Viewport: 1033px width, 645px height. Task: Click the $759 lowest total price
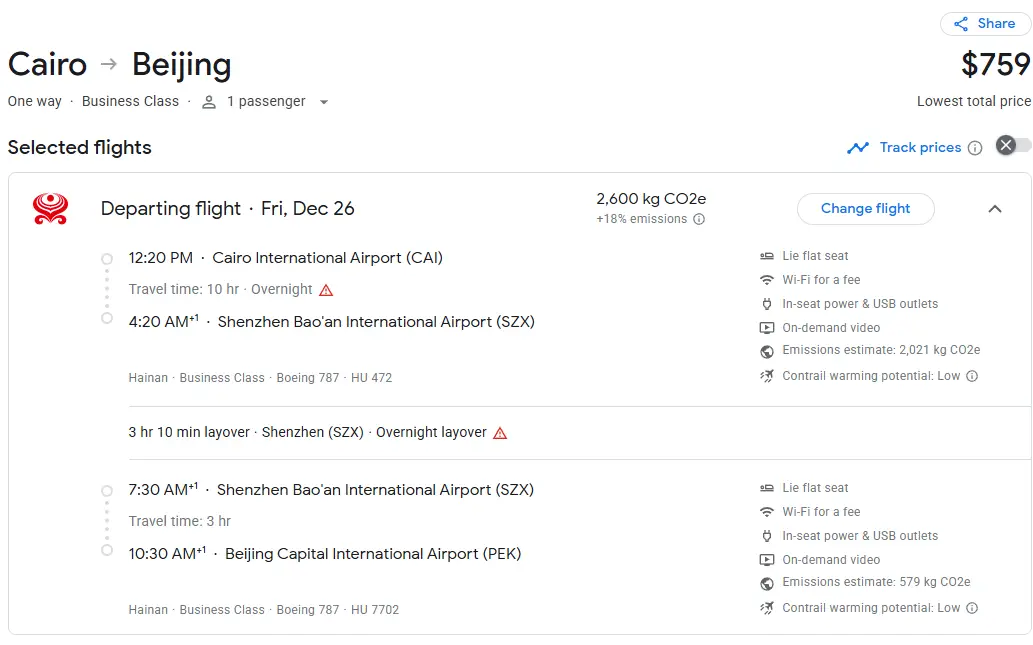pos(995,65)
